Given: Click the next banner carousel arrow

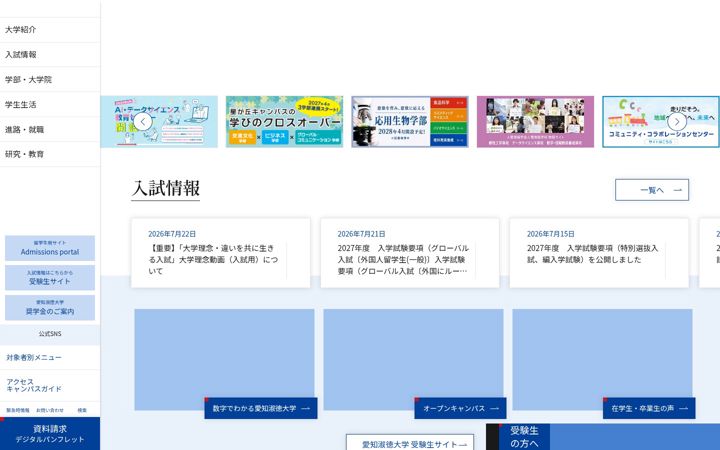Looking at the screenshot, I should coord(677,122).
